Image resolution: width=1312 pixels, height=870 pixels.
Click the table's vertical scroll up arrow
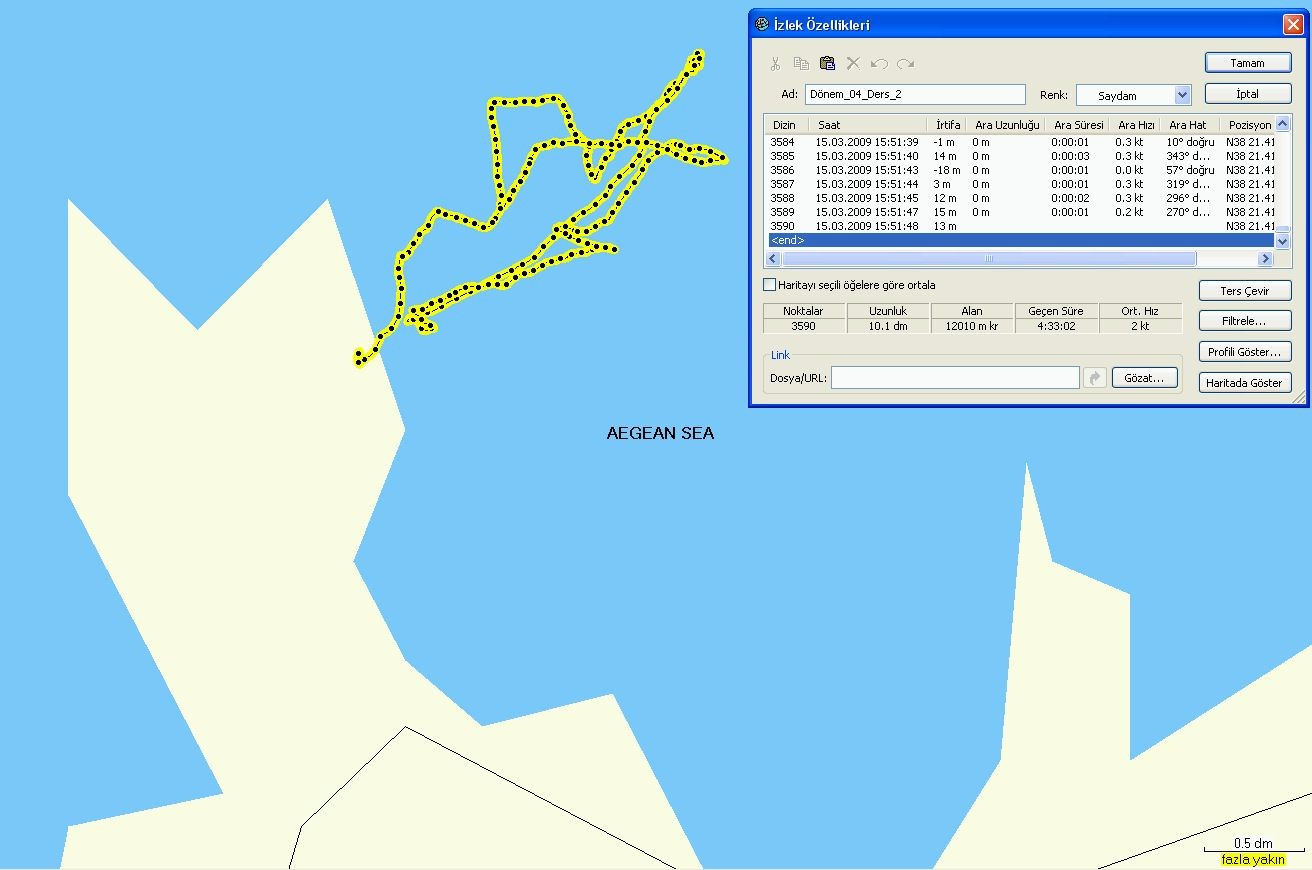pos(1283,125)
